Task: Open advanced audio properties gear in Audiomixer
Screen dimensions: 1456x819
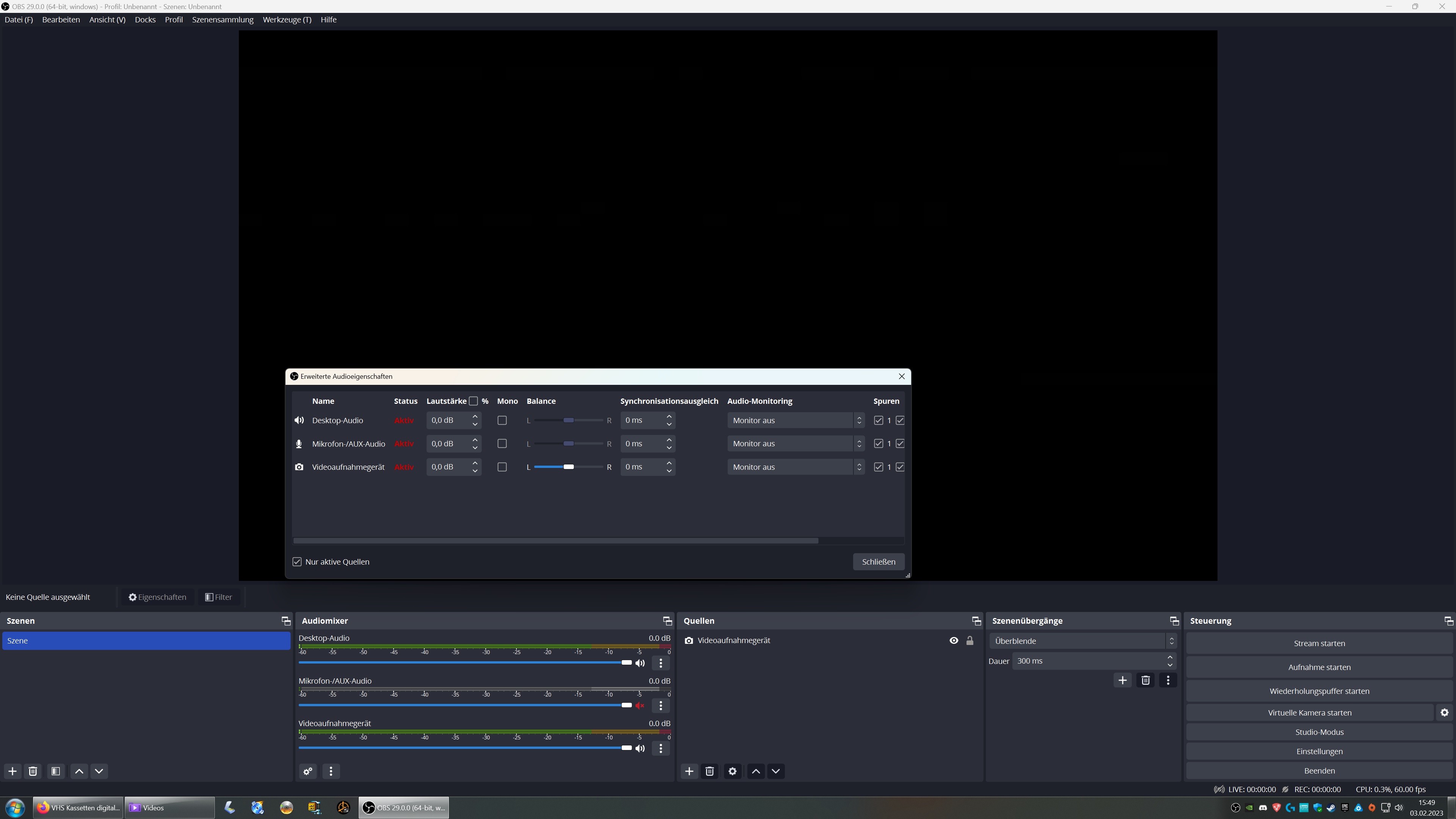Action: click(x=308, y=771)
